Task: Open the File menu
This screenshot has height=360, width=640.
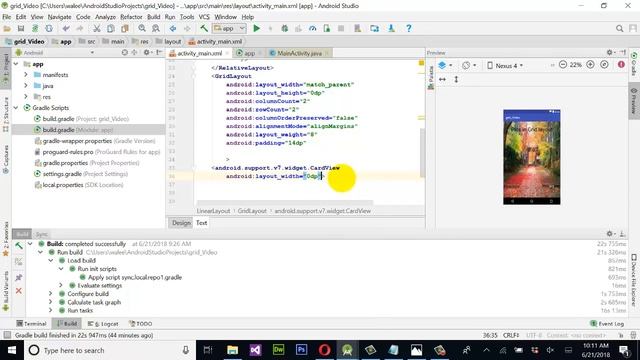Action: coord(7,17)
